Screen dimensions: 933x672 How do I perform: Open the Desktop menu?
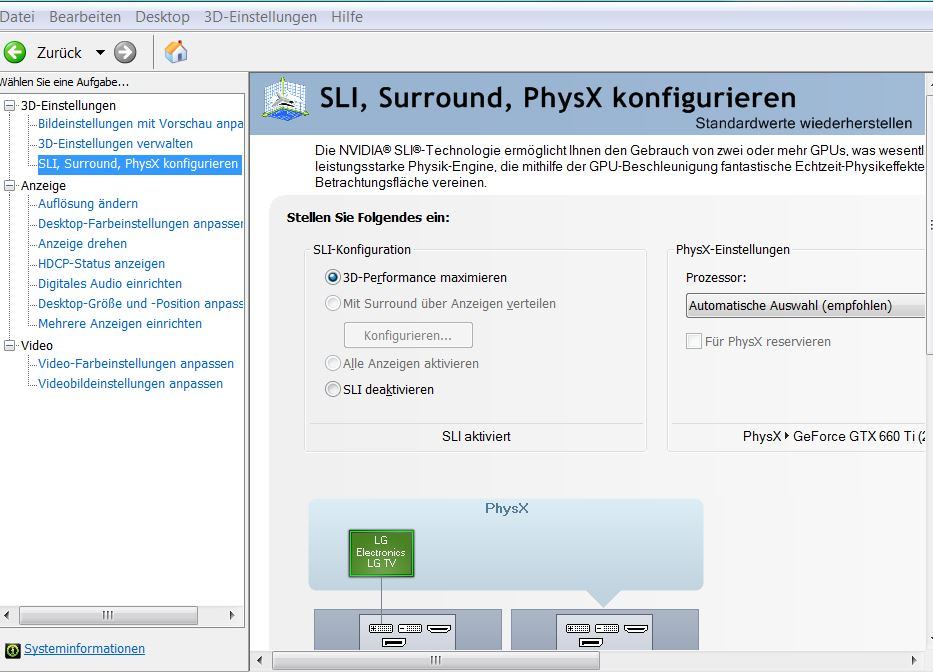[162, 17]
